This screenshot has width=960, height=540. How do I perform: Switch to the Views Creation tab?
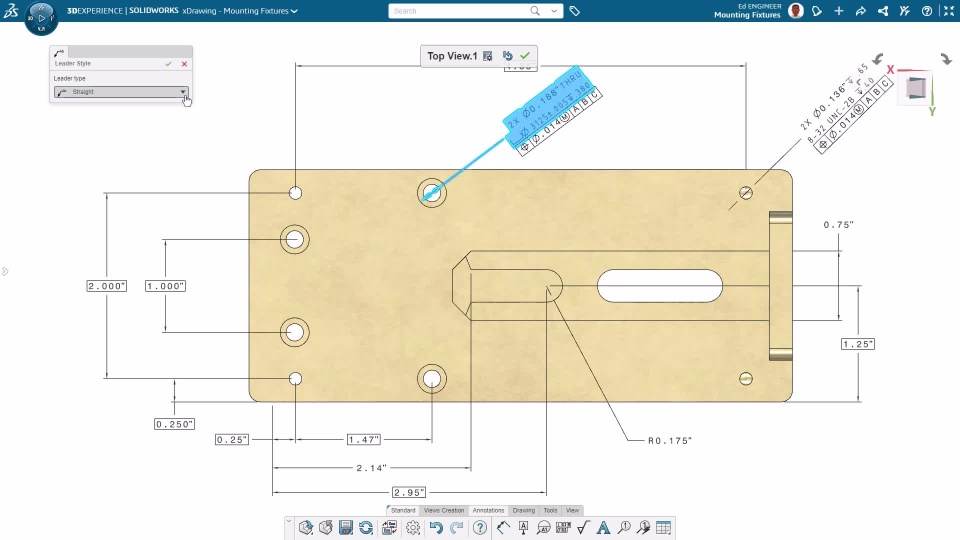click(444, 510)
